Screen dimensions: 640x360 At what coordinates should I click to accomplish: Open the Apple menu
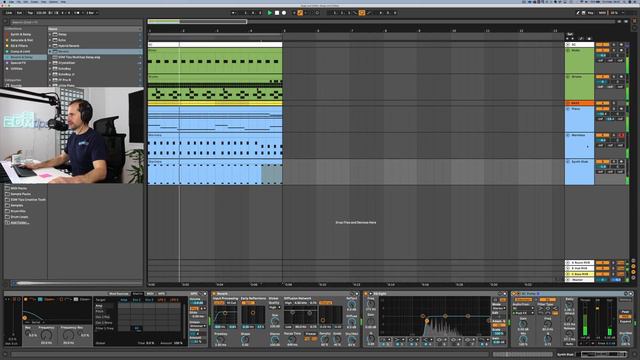[x=4, y=2]
